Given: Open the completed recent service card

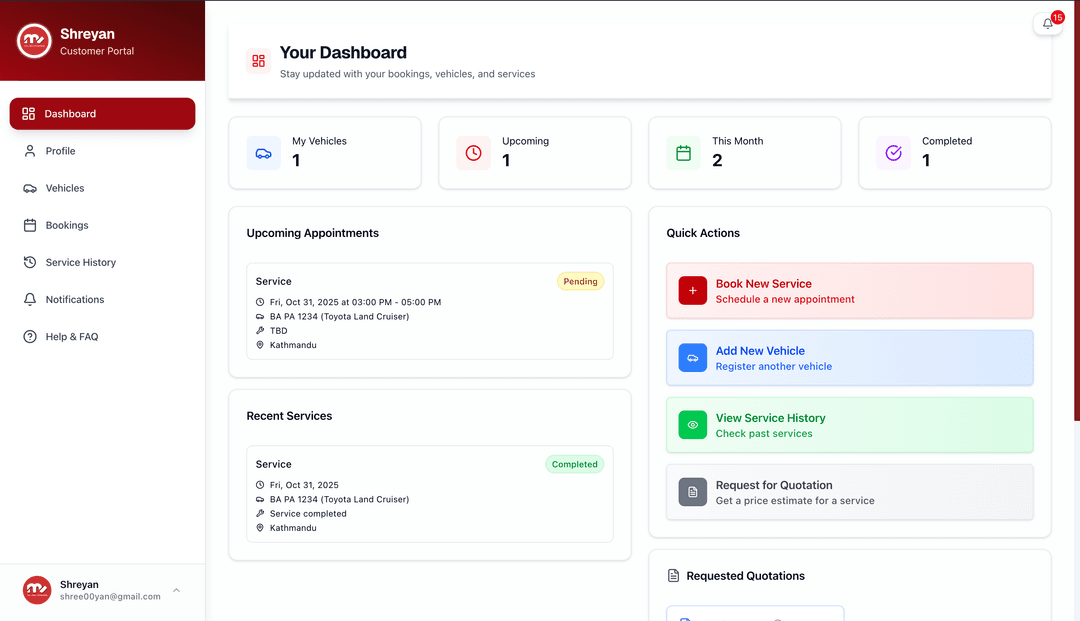Looking at the screenshot, I should (429, 494).
